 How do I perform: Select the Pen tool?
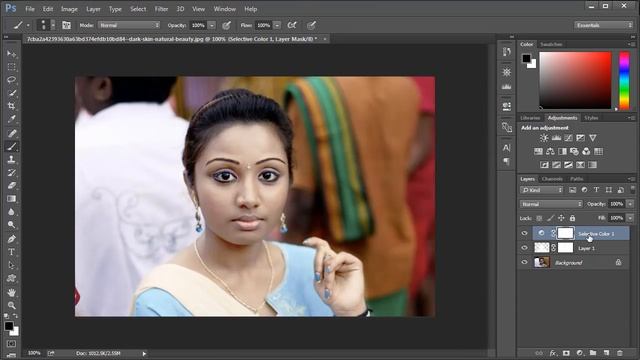coord(11,239)
